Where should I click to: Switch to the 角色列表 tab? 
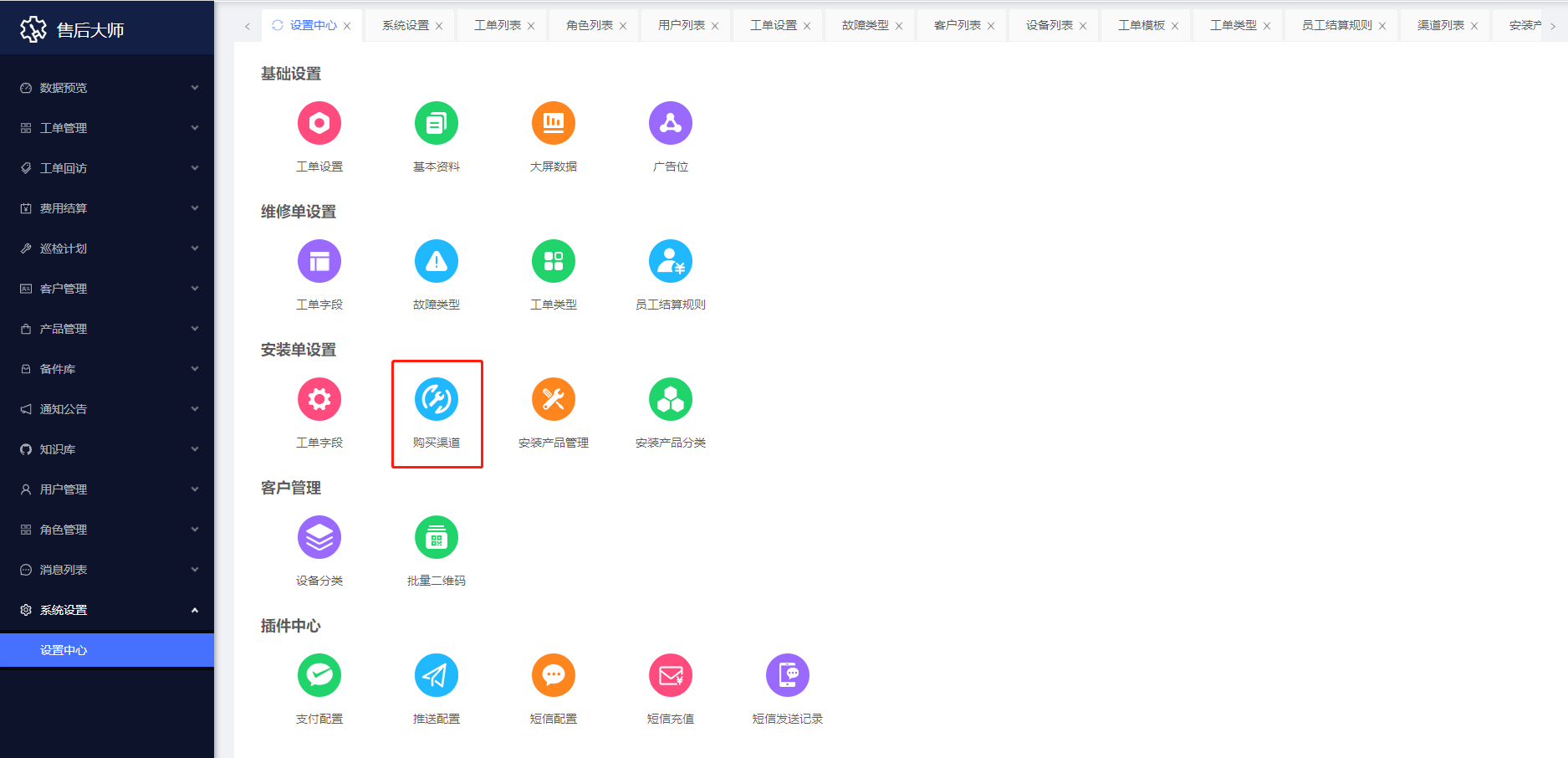(590, 25)
